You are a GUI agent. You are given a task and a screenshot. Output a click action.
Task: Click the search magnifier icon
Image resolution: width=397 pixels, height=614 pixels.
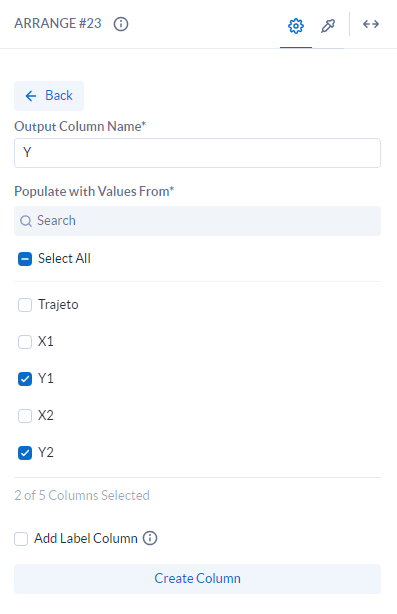(26, 221)
